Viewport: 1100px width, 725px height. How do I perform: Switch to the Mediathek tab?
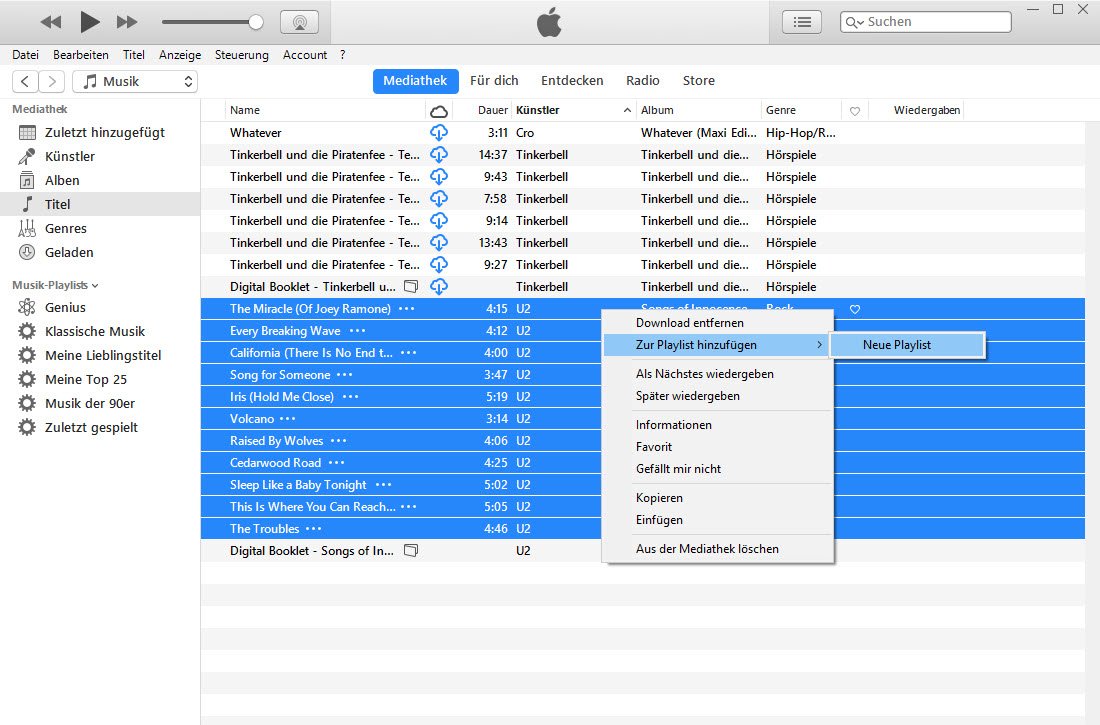pyautogui.click(x=415, y=81)
